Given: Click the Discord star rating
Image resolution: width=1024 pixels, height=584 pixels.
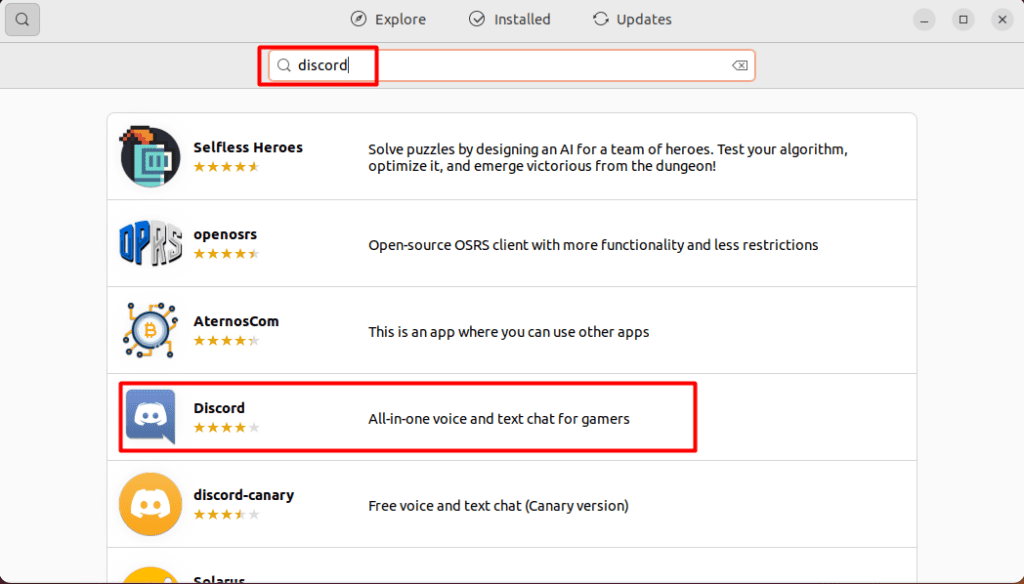Looking at the screenshot, I should pos(227,428).
